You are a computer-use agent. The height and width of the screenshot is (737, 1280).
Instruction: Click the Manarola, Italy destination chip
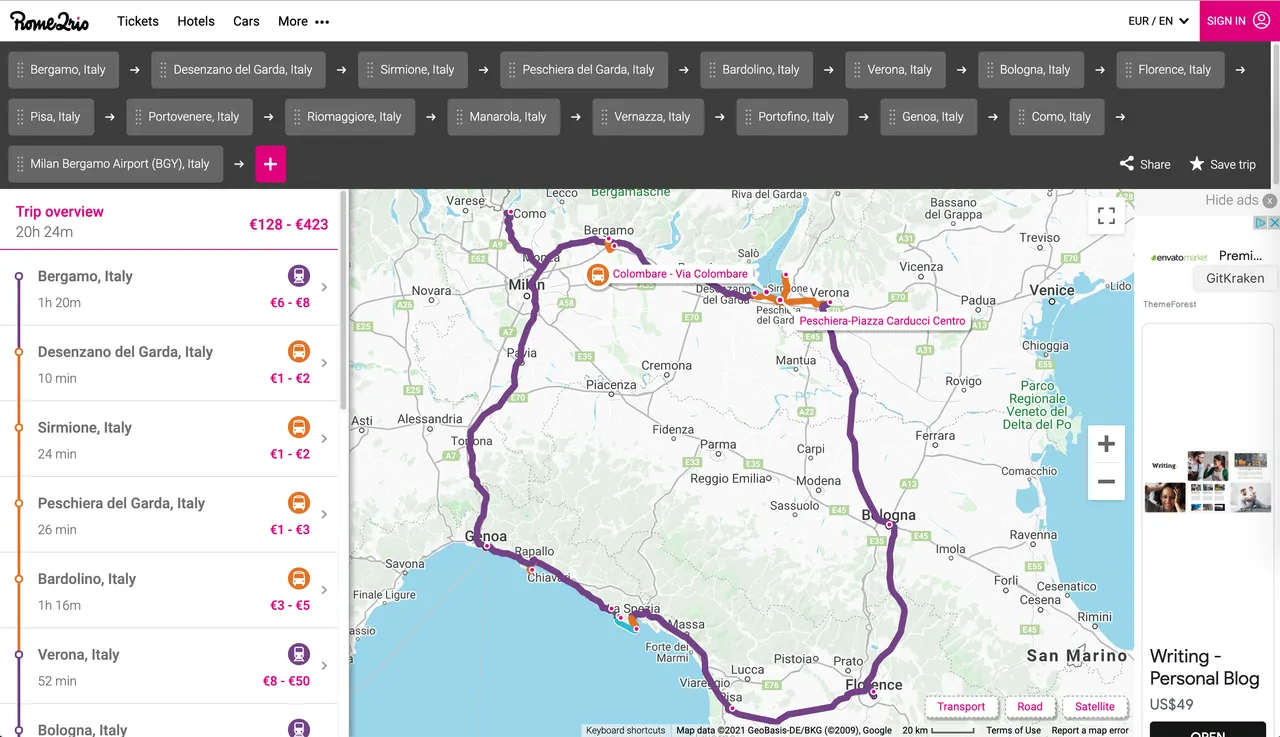503,117
